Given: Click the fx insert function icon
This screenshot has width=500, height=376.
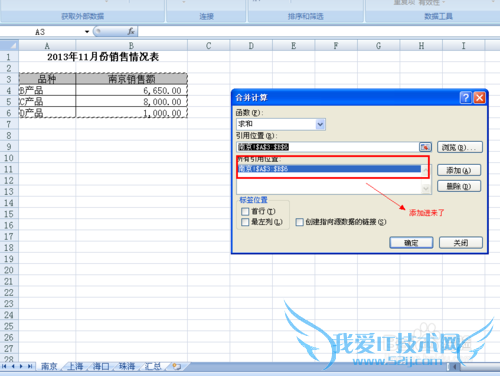Looking at the screenshot, I should (131, 31).
